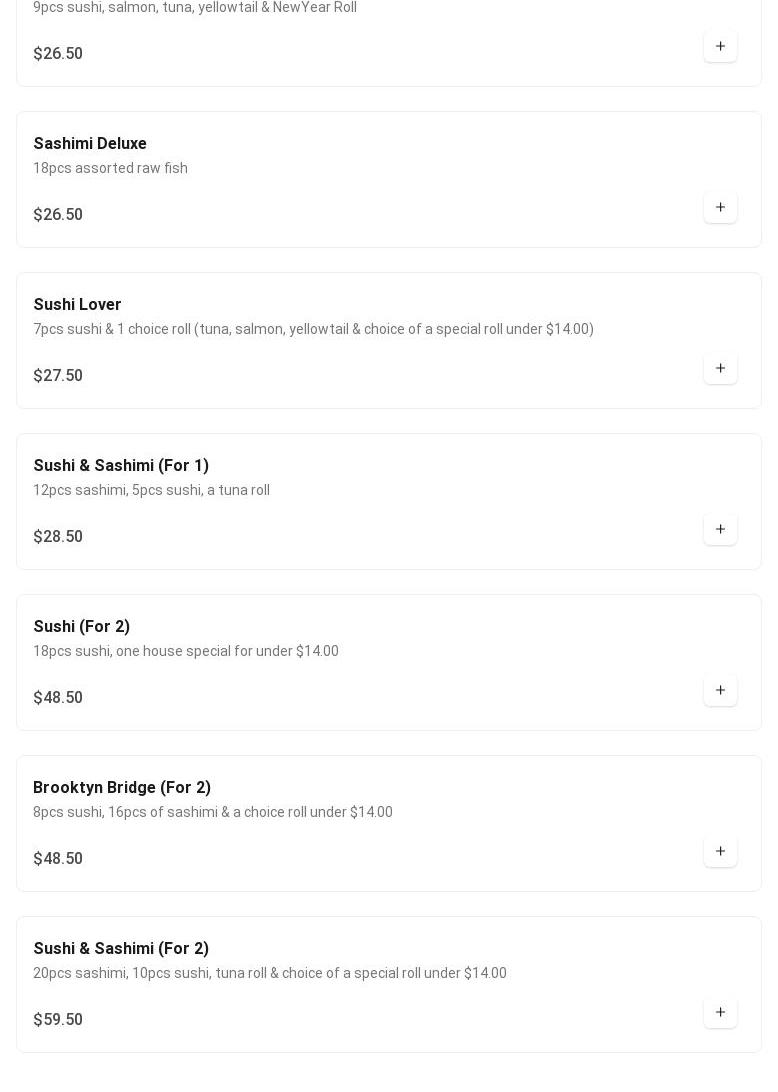The image size is (778, 1092).
Task: Click the 7pcs sushi & 1 choice roll description
Action: tap(313, 329)
